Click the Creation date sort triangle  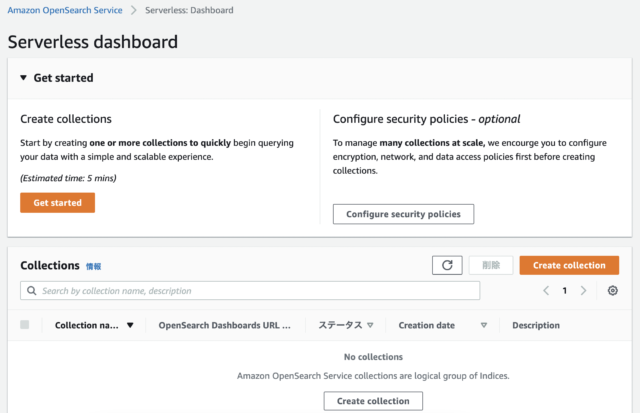coord(484,325)
